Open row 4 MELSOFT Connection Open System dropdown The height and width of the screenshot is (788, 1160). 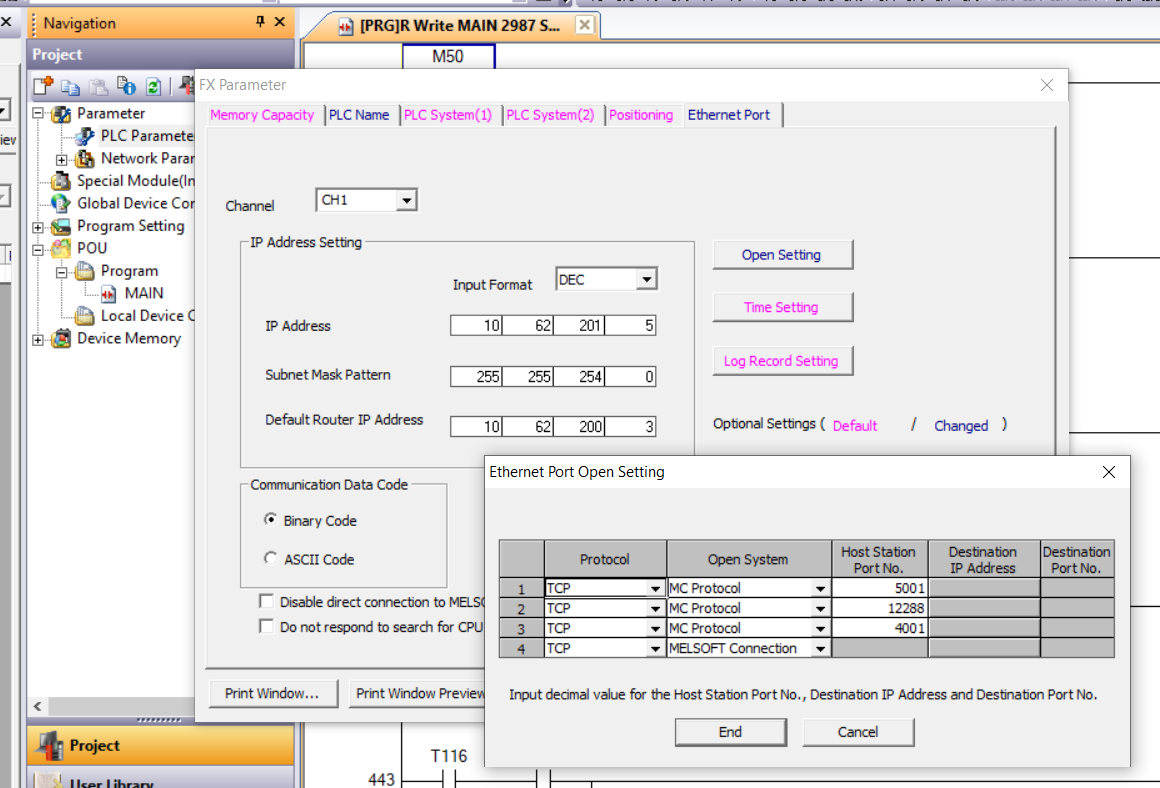pyautogui.click(x=821, y=649)
